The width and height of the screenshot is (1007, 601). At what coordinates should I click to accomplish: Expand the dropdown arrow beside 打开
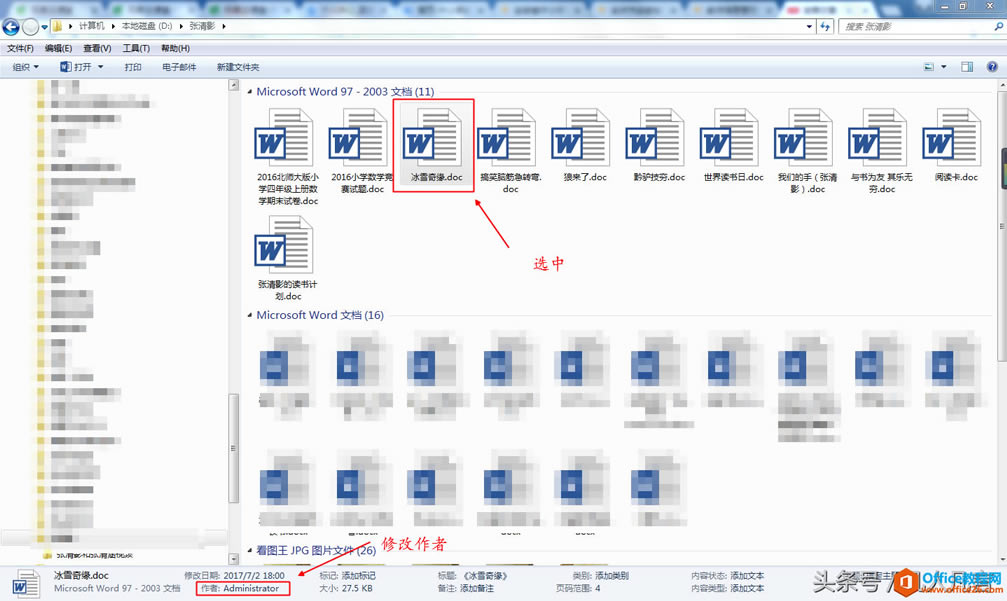tap(101, 67)
